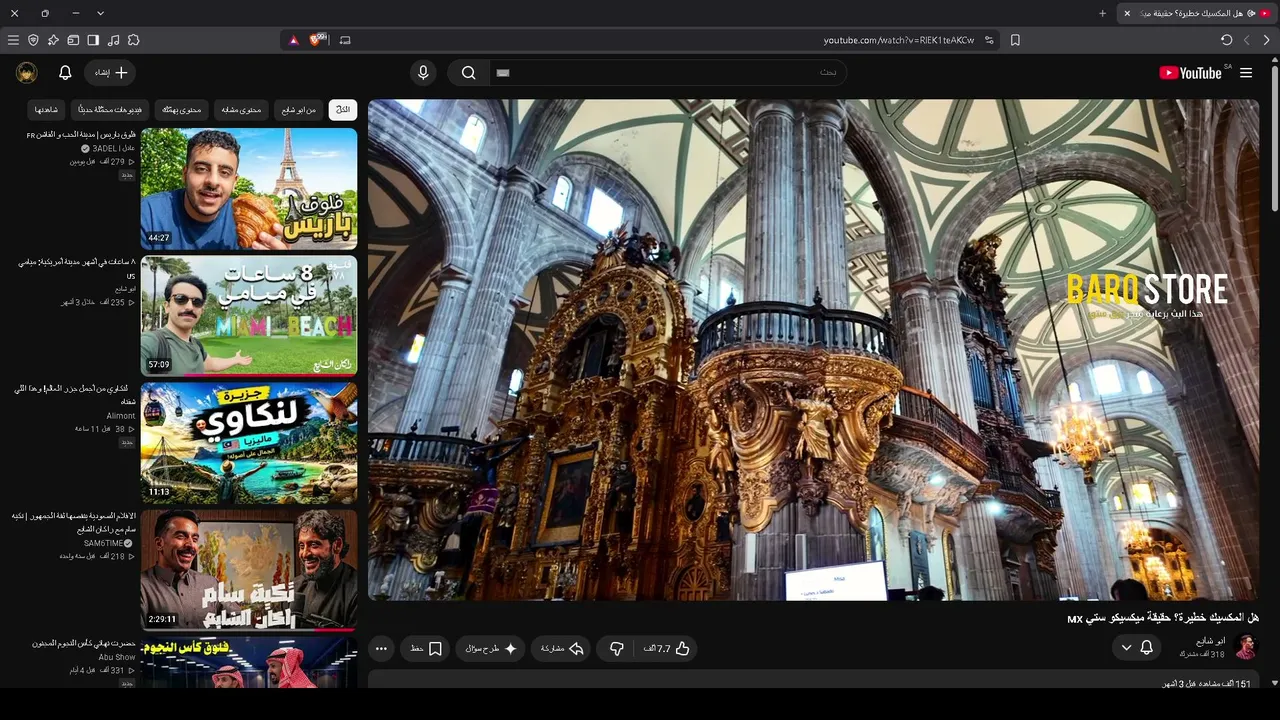
Task: Click the 318 ألف subscriber count
Action: point(1202,654)
